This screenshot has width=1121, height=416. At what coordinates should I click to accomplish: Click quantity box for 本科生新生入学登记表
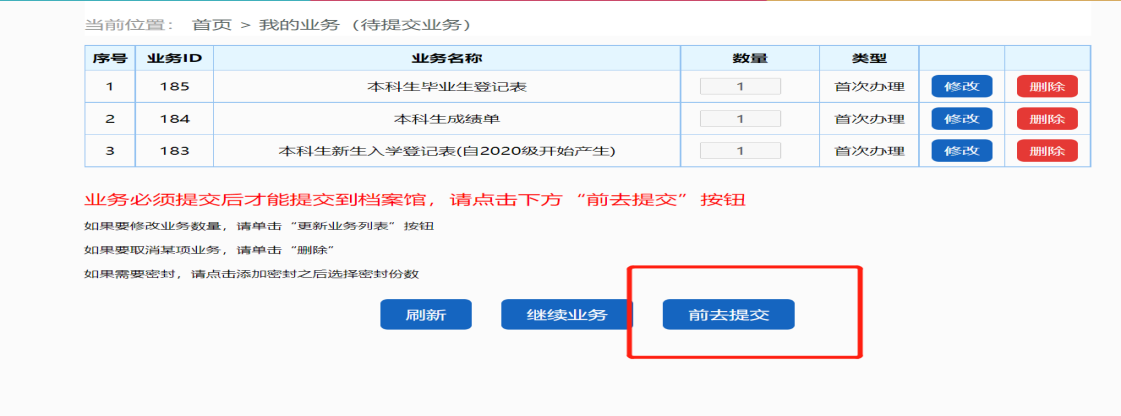tap(740, 151)
